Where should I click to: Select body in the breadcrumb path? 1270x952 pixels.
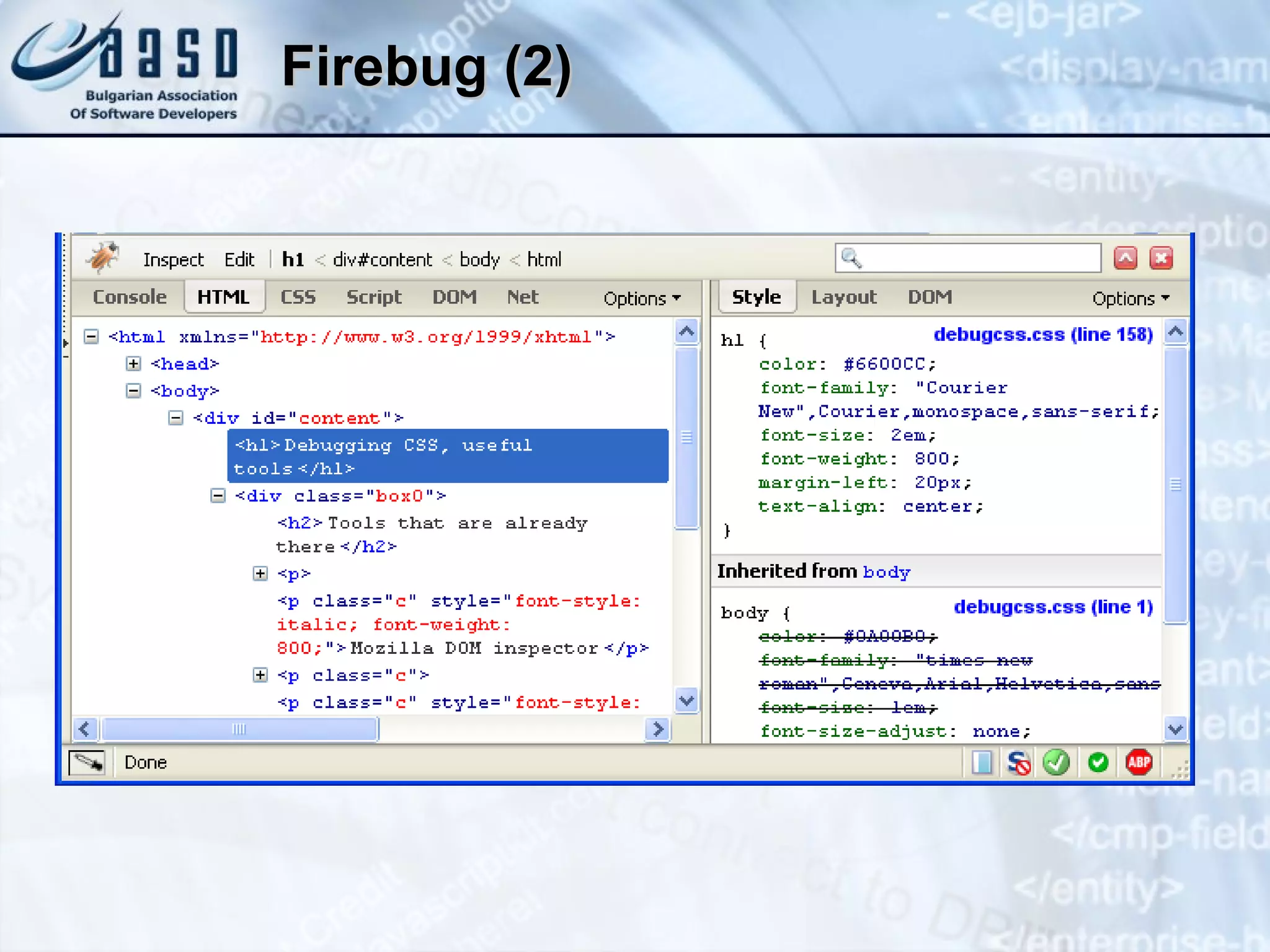[x=479, y=260]
